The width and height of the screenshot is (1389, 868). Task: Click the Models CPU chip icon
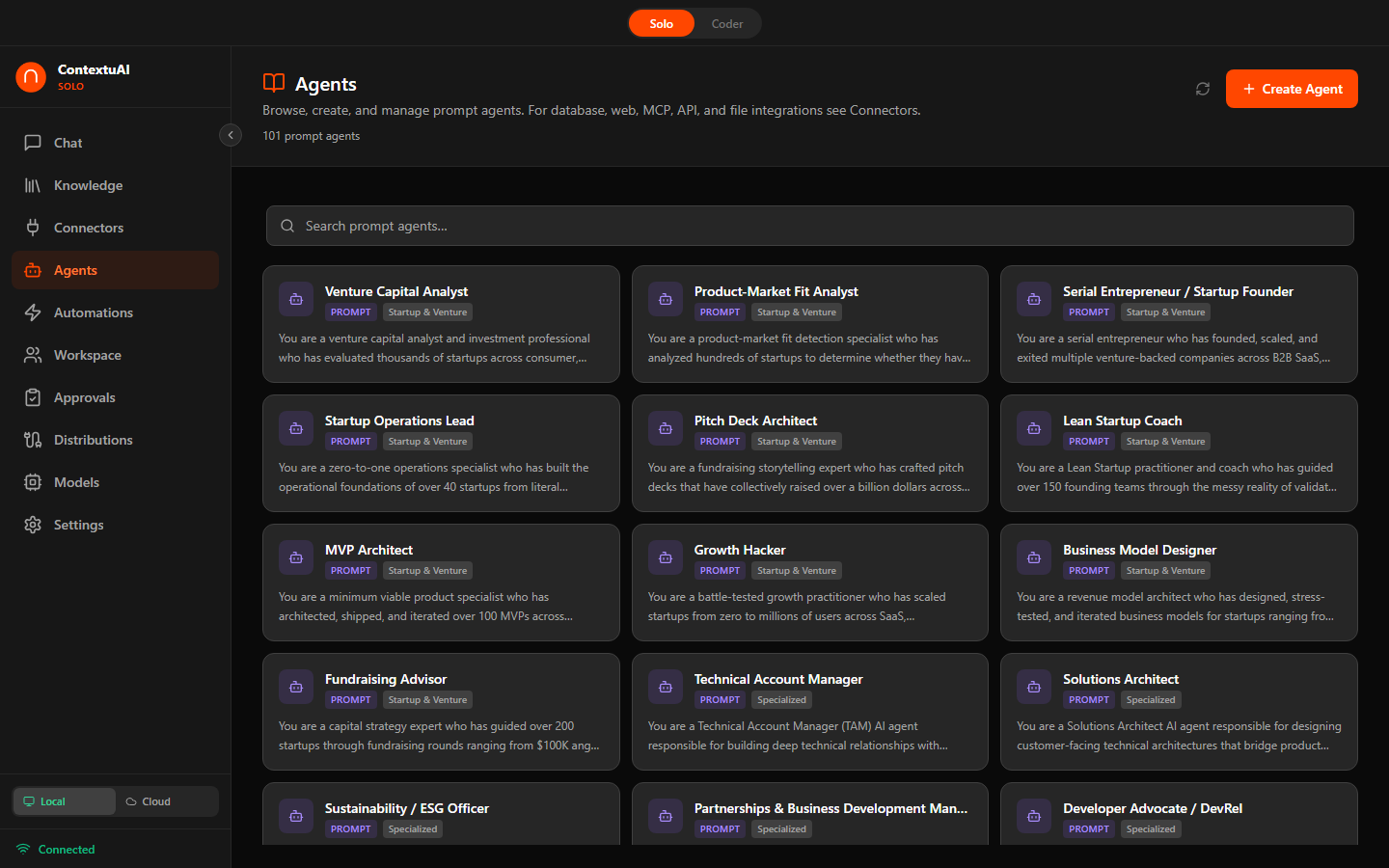tap(33, 482)
